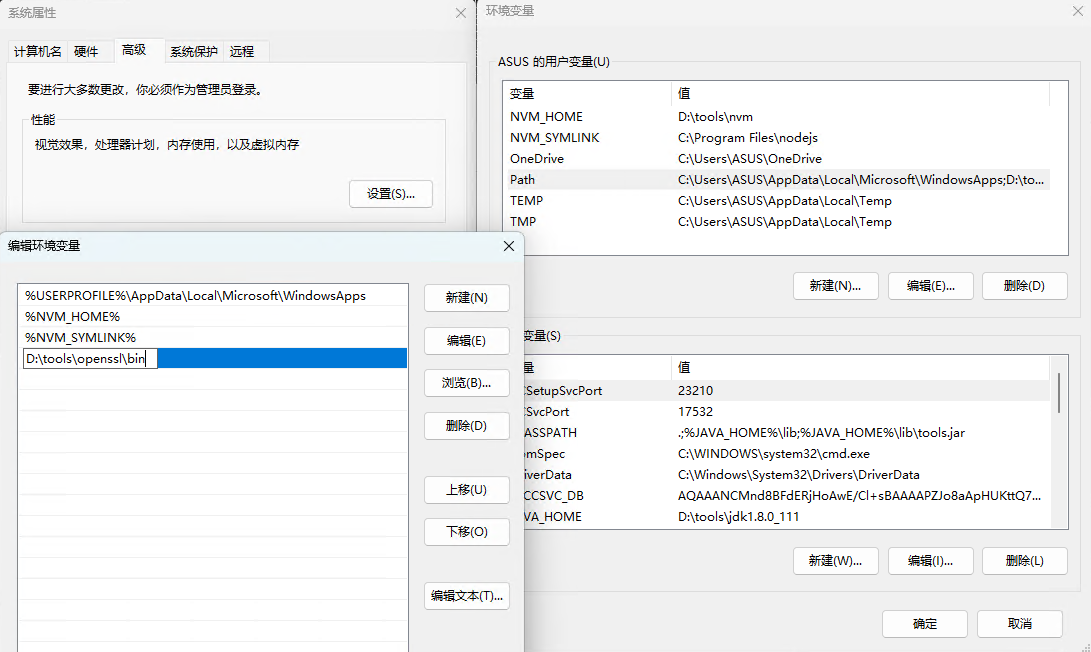Click the 值 column header in system variables
Screen dimensions: 1091x652
[861, 367]
